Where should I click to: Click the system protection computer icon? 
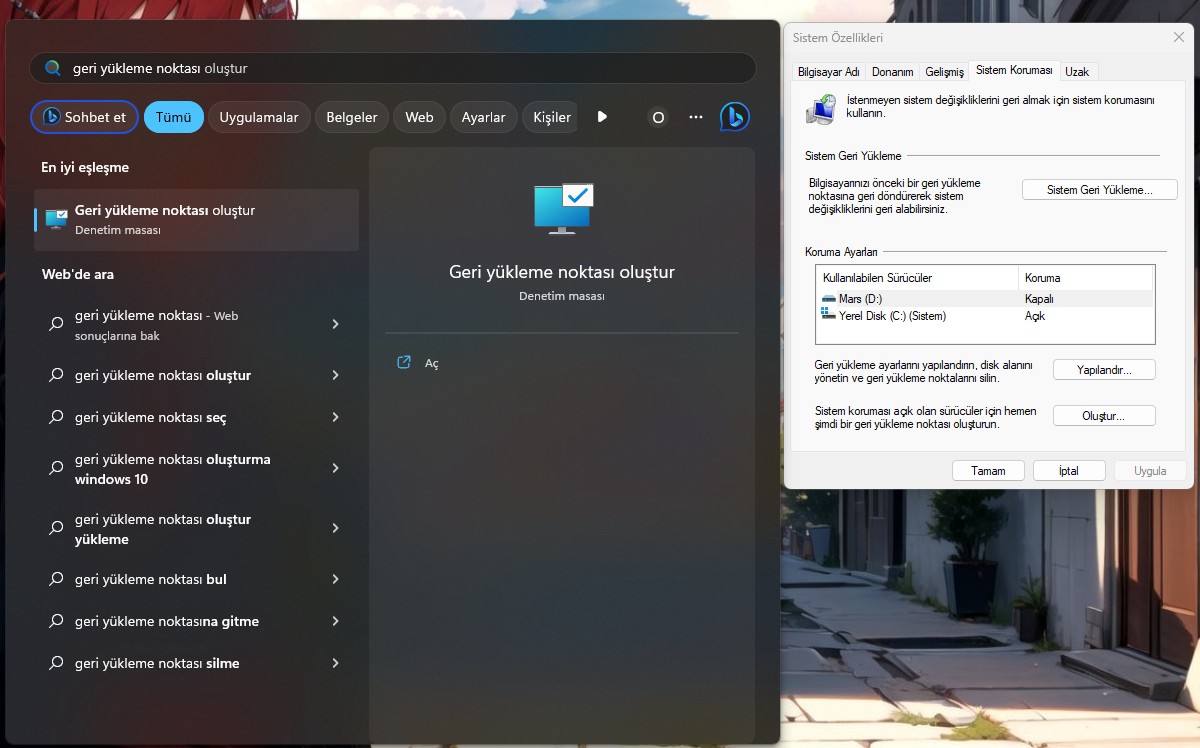821,110
